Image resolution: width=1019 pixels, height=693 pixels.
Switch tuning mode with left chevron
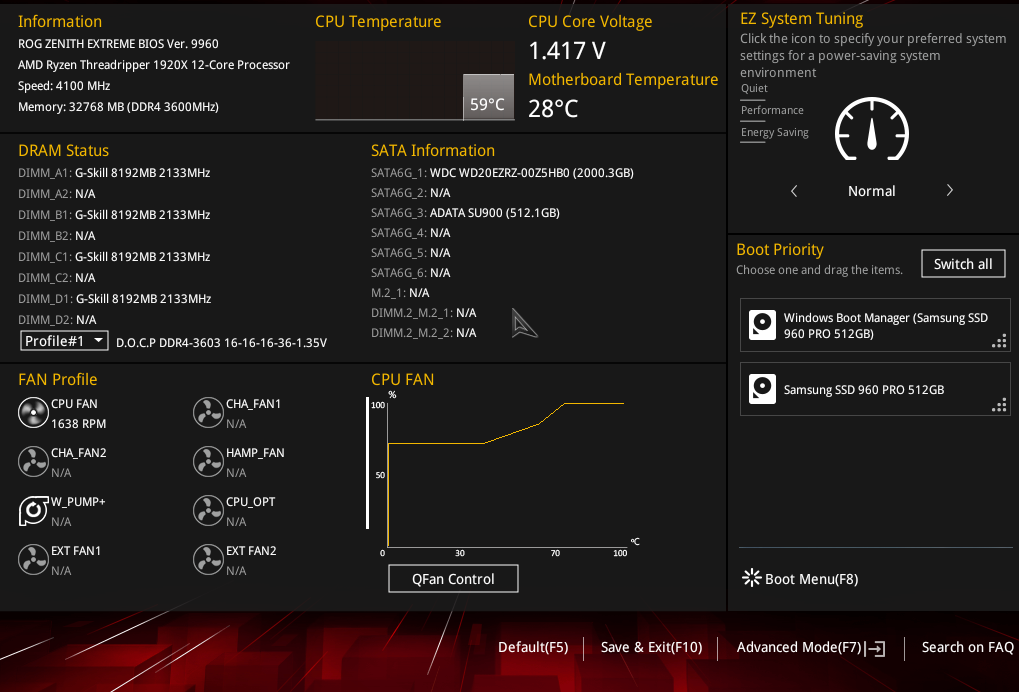[x=793, y=191]
